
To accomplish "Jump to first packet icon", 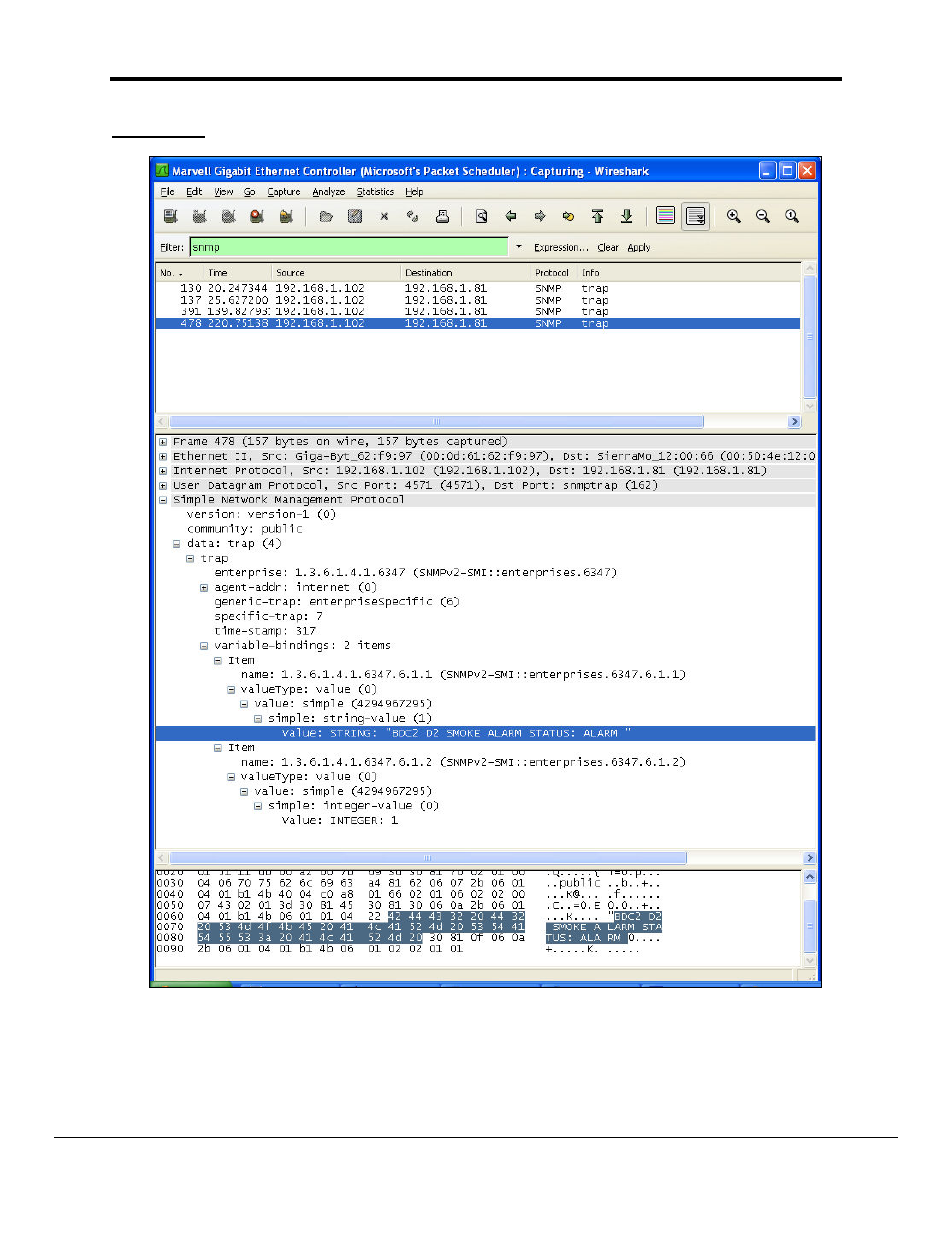I will click(x=598, y=216).
